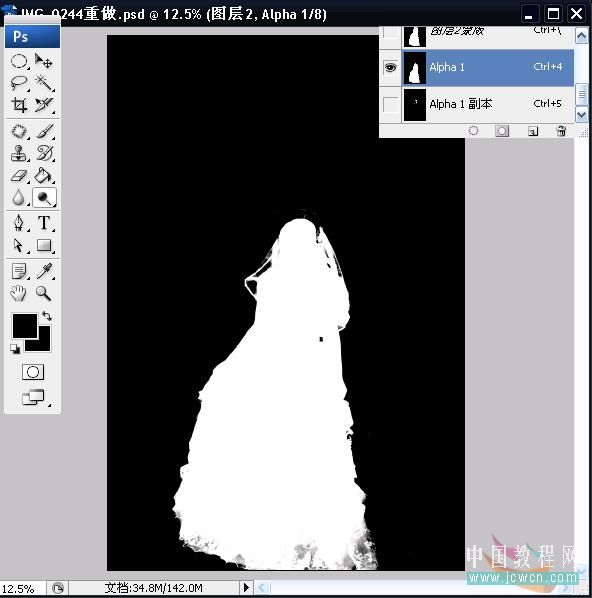
Task: Select the Lasso tool
Action: pyautogui.click(x=19, y=83)
